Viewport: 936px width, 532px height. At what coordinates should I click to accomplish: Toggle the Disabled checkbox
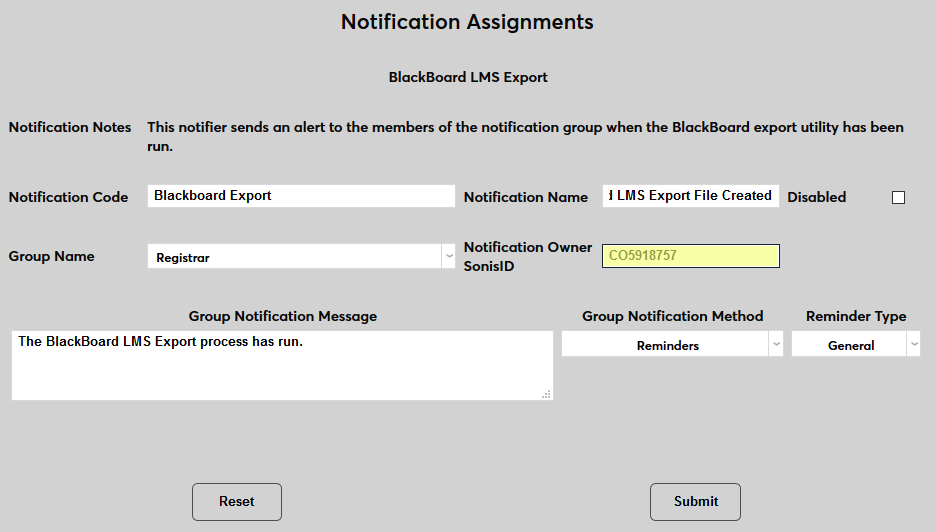coord(898,198)
